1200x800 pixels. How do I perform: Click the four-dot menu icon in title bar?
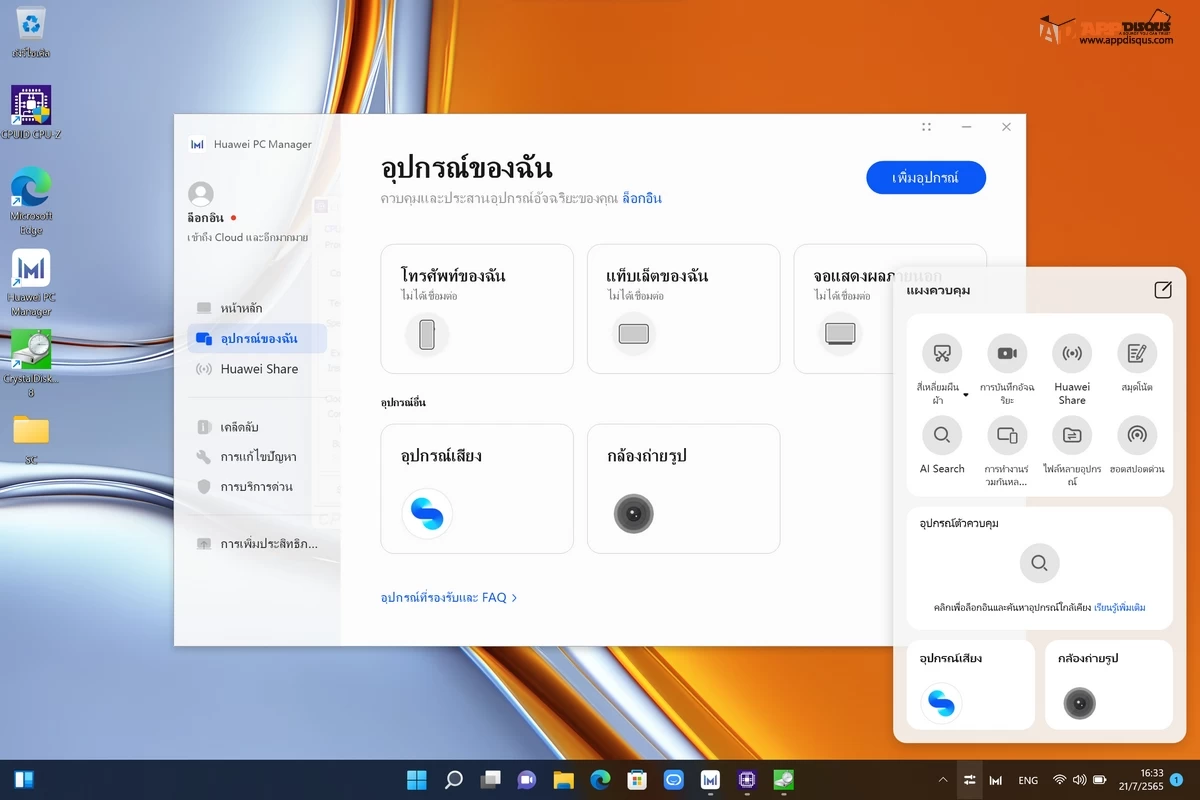tap(926, 127)
